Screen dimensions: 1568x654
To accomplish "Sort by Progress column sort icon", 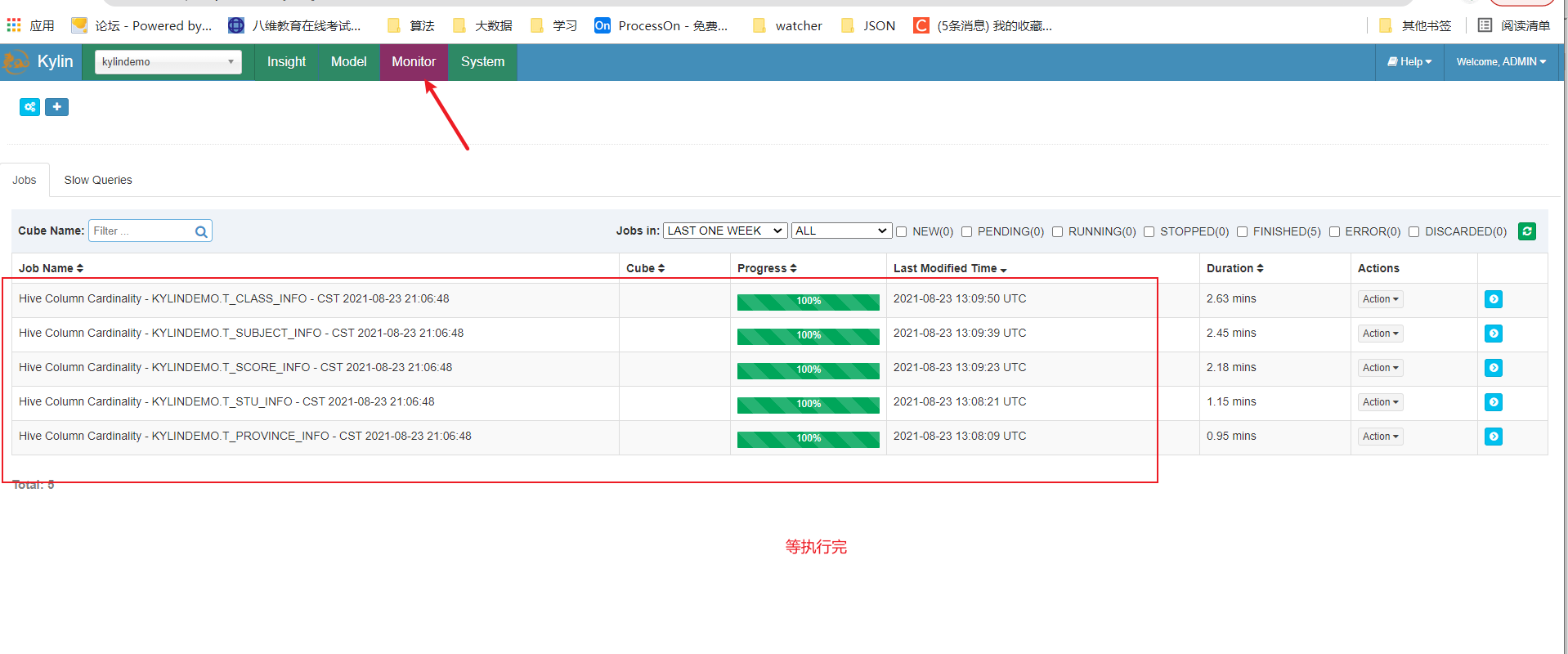I will [793, 268].
